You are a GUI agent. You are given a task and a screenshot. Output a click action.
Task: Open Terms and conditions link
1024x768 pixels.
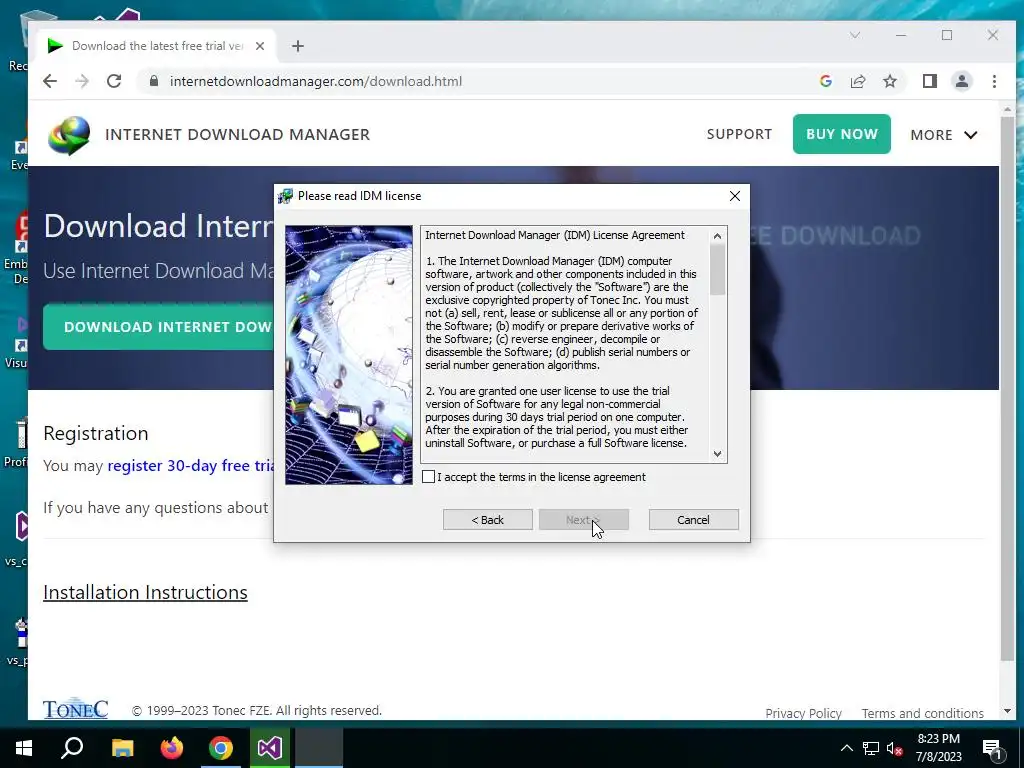pyautogui.click(x=923, y=713)
